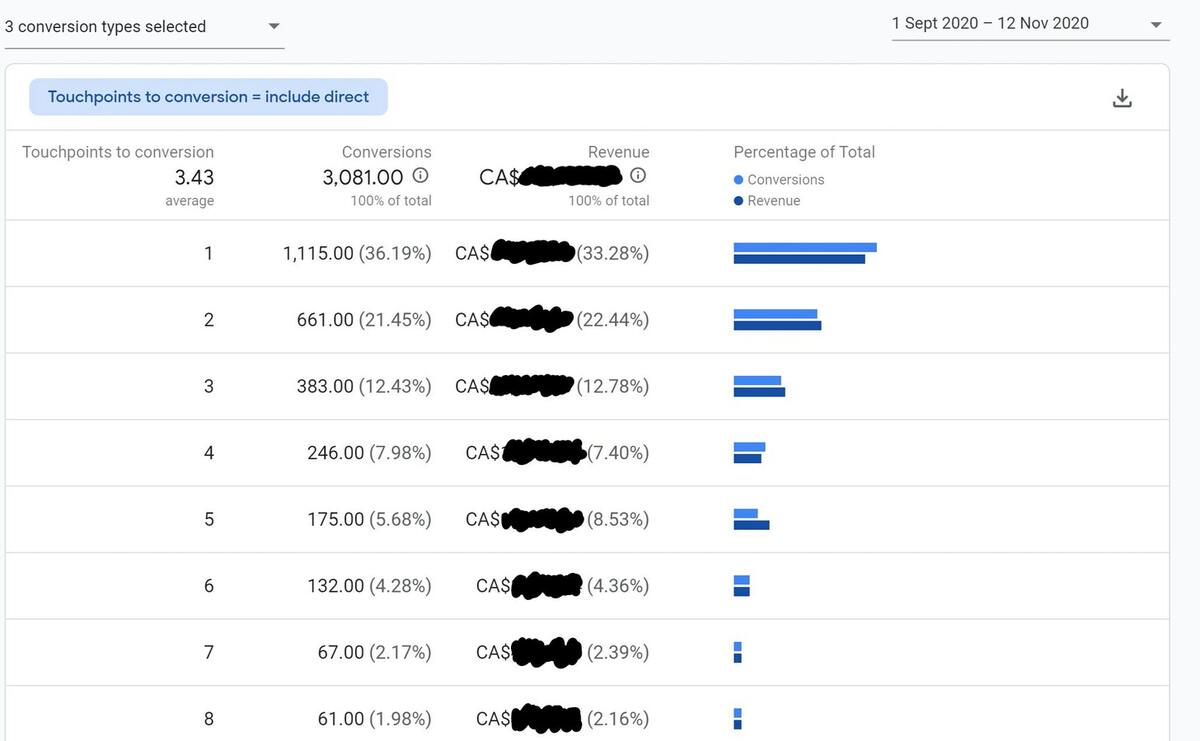Sort by the Conversions column header
This screenshot has width=1200, height=741.
click(387, 152)
